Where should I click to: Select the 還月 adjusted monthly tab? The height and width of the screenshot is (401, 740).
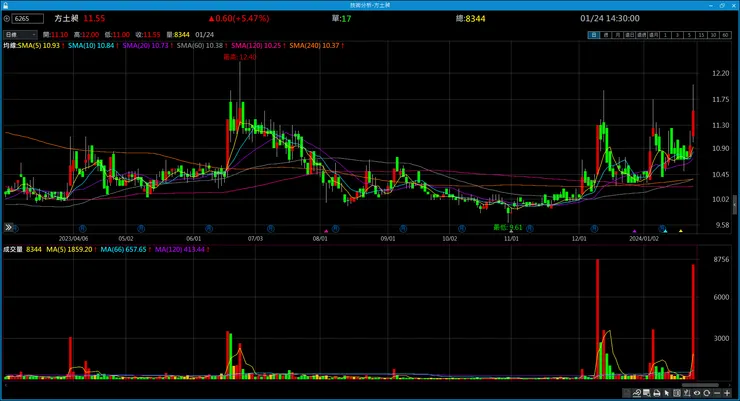(x=653, y=35)
